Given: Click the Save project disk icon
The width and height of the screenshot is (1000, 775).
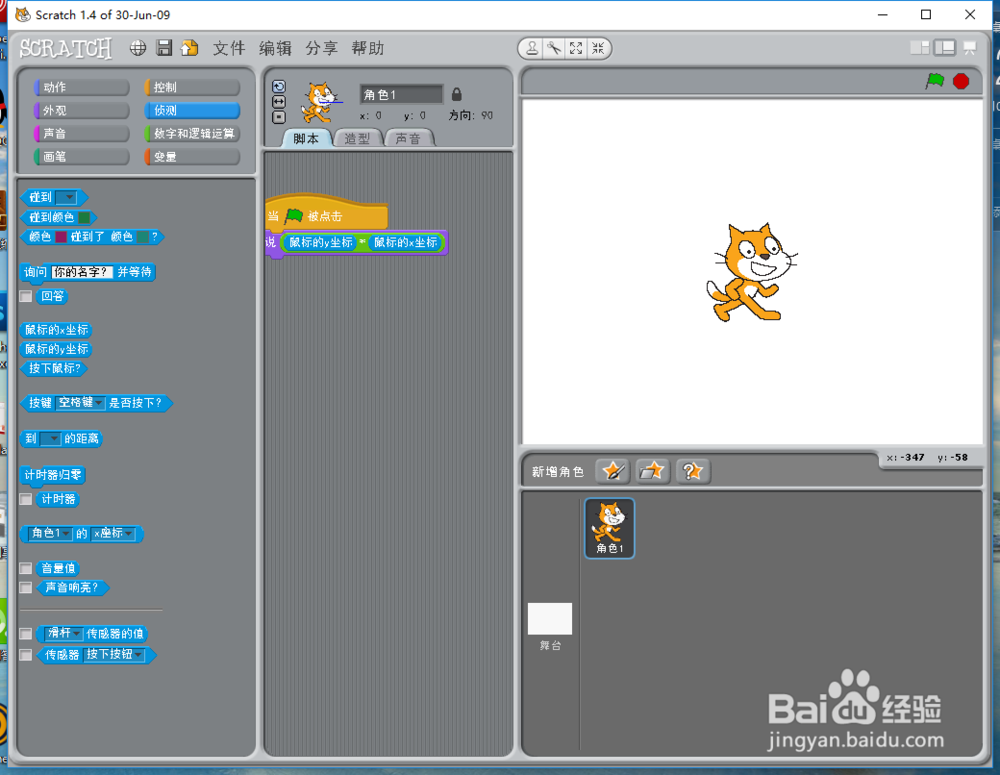Looking at the screenshot, I should pyautogui.click(x=163, y=47).
